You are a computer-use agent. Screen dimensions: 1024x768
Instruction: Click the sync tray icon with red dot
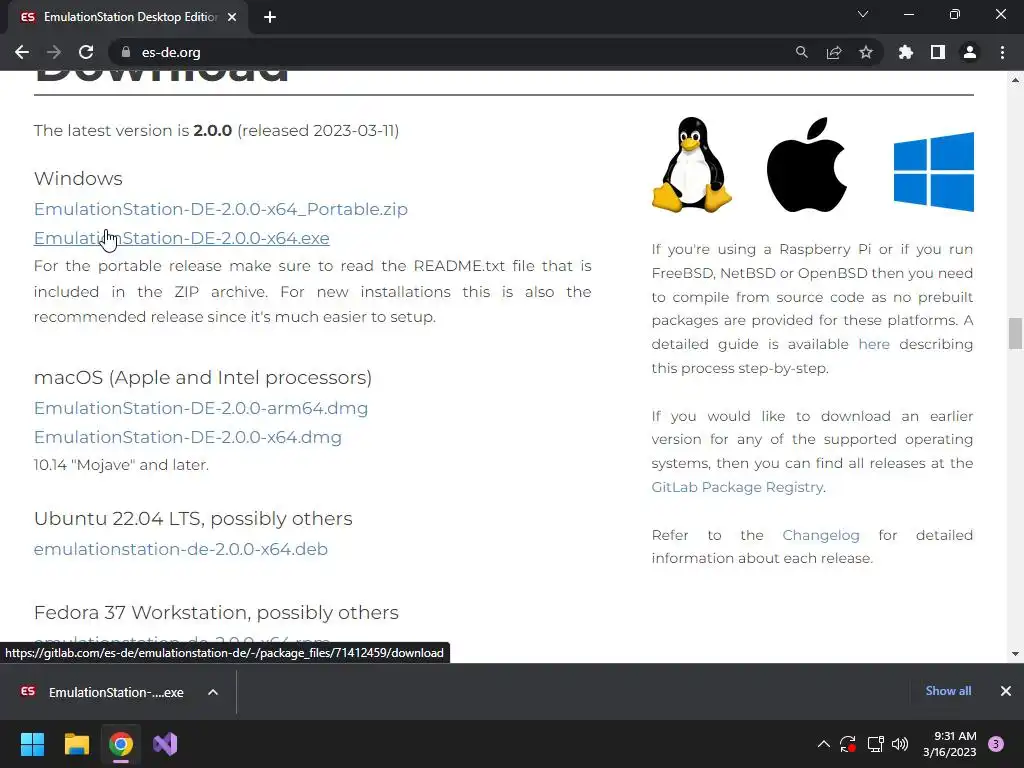(x=848, y=744)
